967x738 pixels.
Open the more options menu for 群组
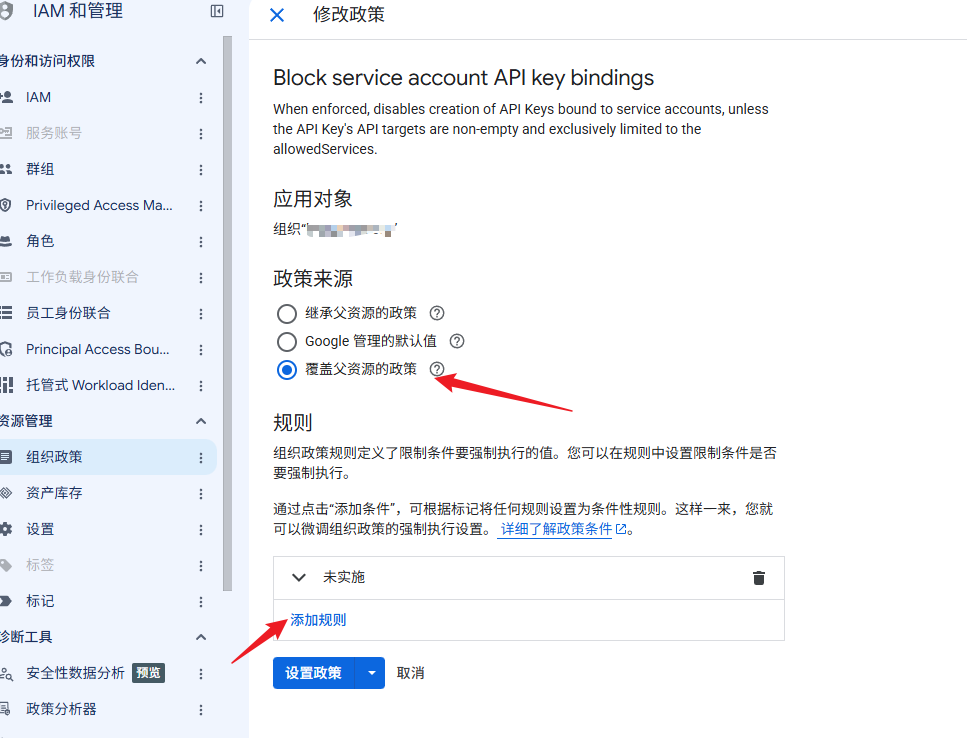tap(201, 170)
